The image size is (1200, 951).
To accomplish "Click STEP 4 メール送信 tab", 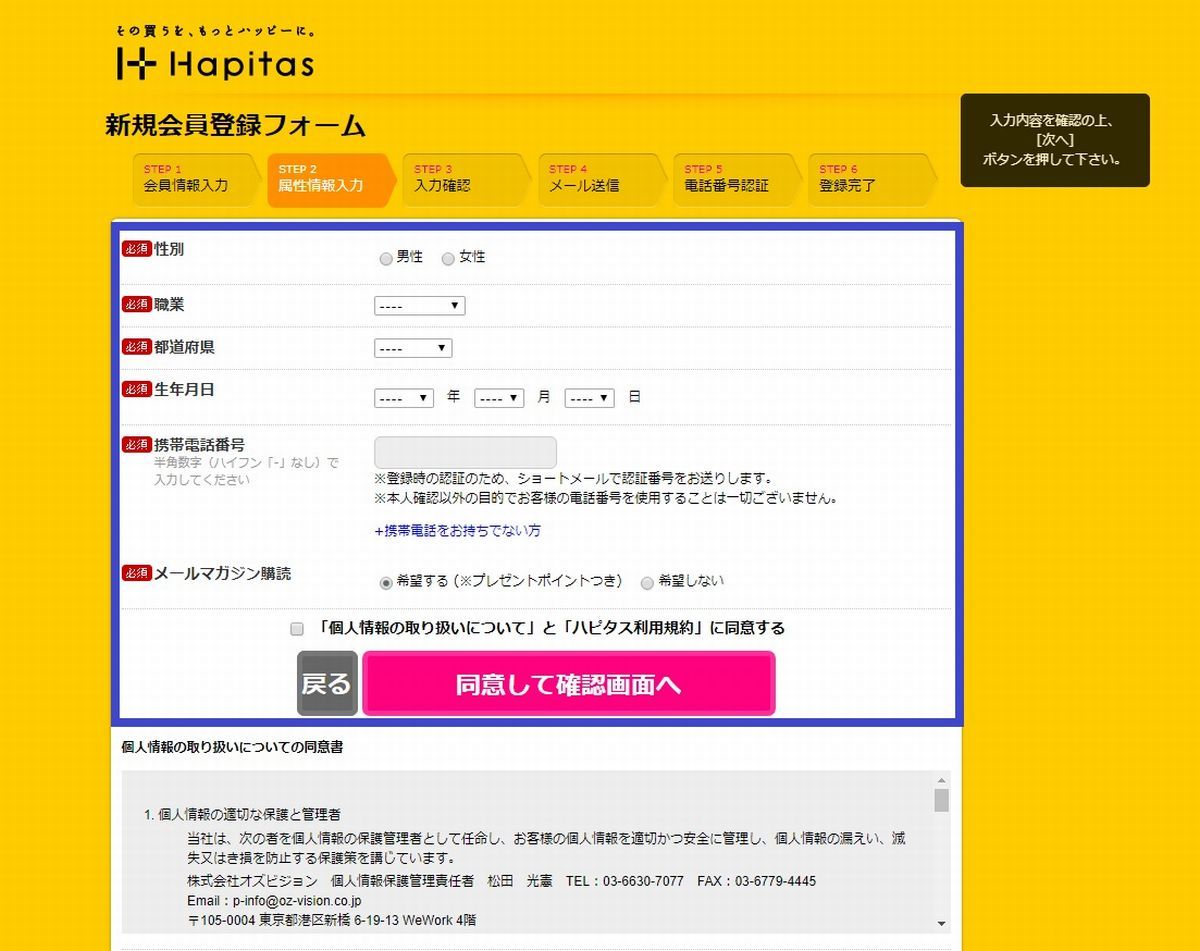I will point(602,179).
